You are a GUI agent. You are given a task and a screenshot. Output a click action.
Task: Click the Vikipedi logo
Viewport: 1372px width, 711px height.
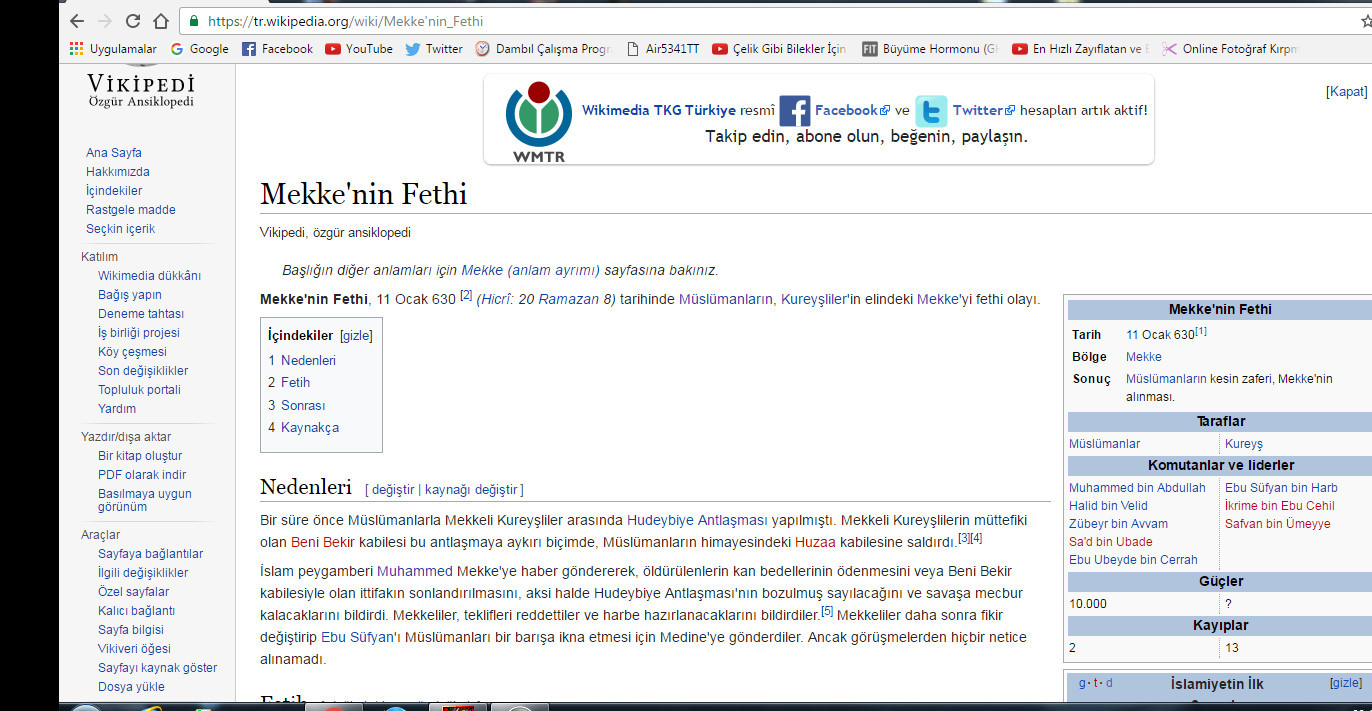point(141,88)
